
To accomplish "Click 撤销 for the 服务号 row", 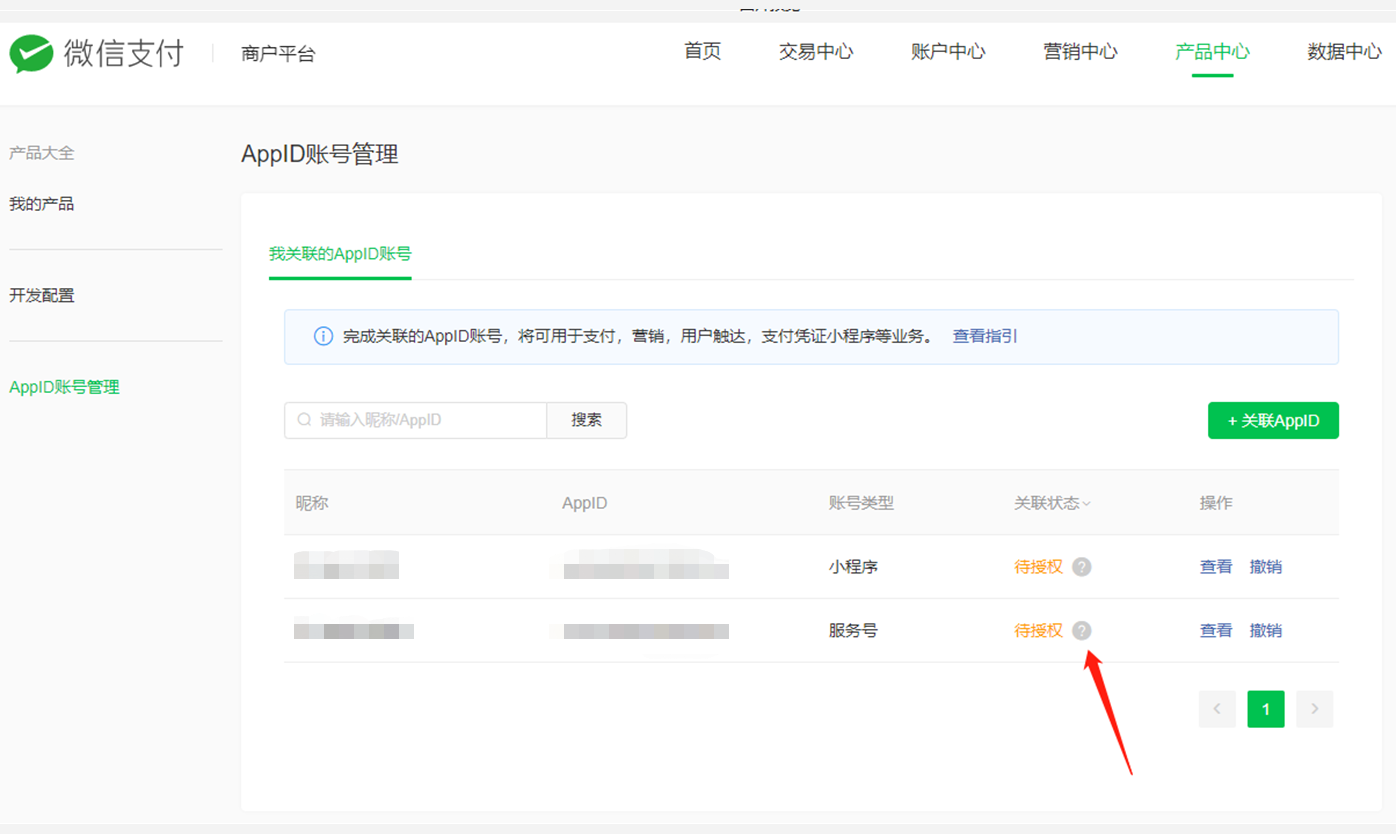I will pos(1265,631).
